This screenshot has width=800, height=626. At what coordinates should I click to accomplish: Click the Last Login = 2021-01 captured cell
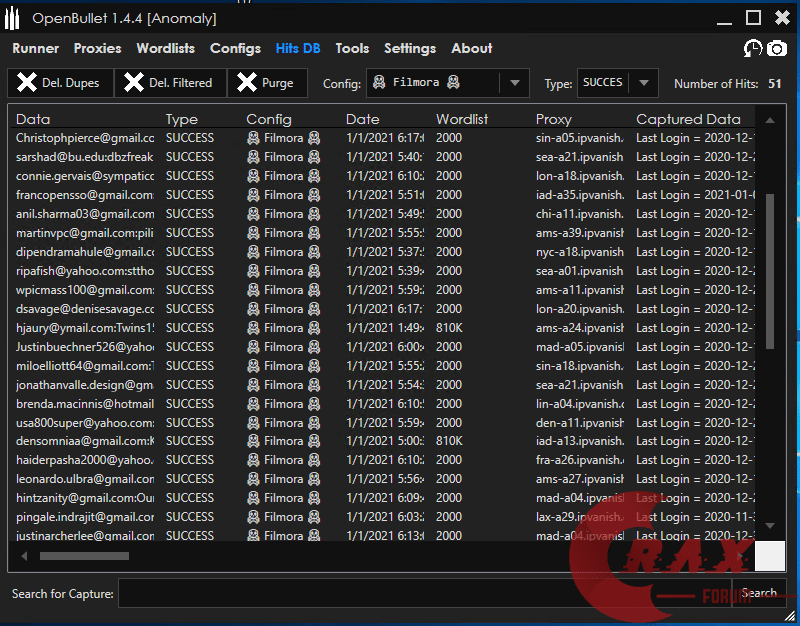(695, 195)
